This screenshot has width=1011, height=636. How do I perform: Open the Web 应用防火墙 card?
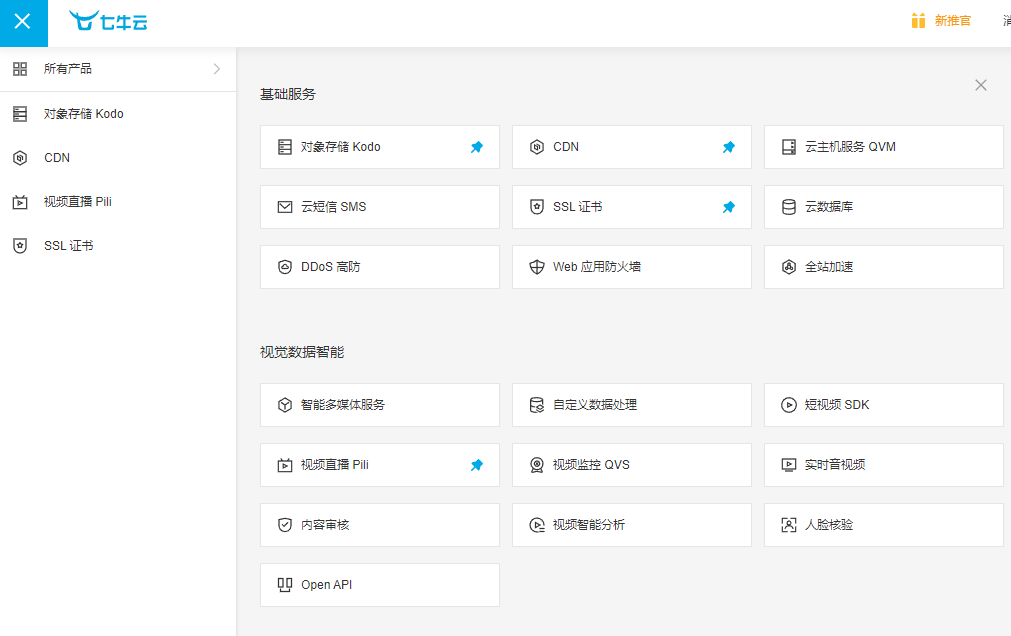pos(632,267)
